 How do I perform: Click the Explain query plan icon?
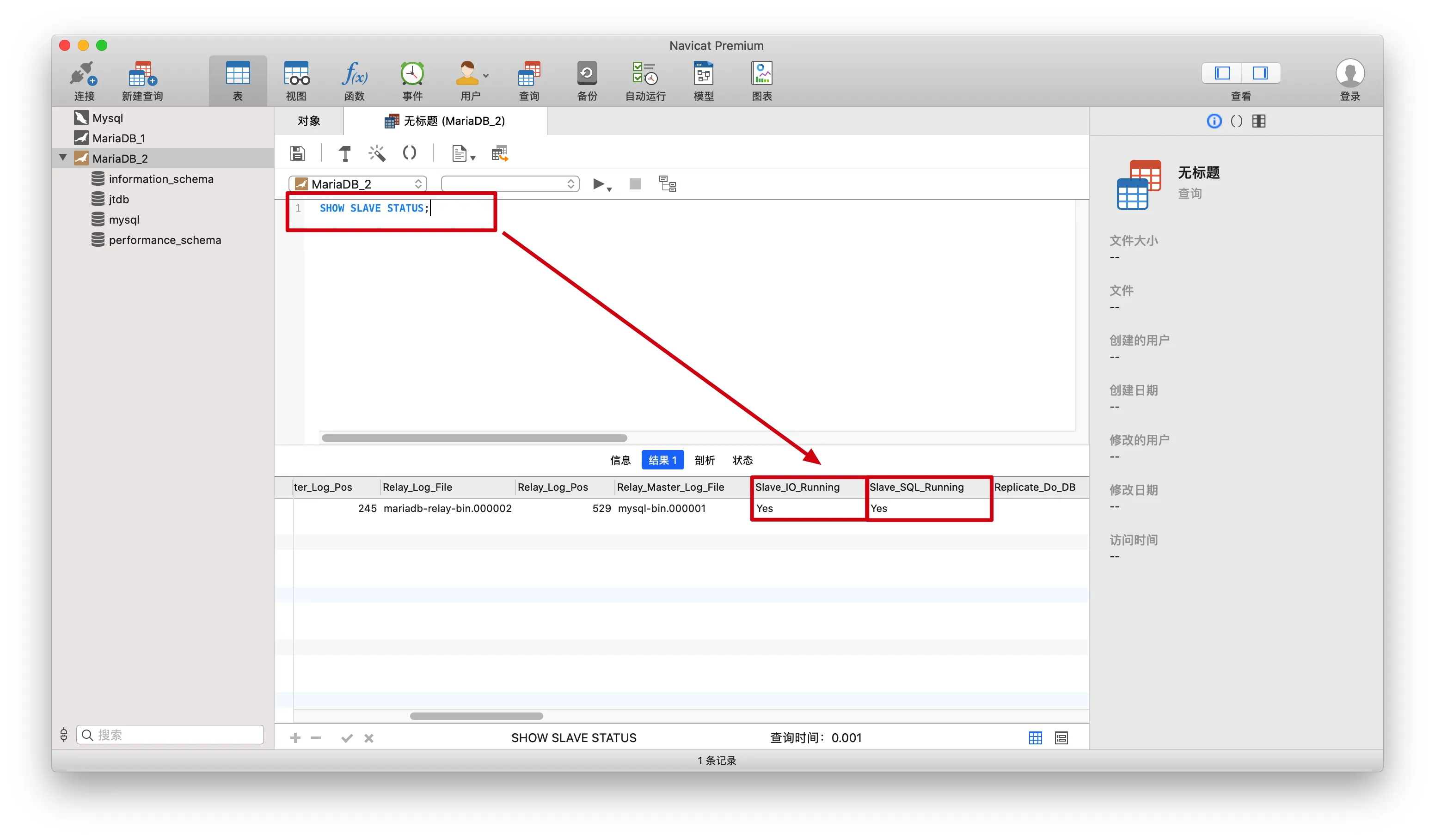(668, 184)
